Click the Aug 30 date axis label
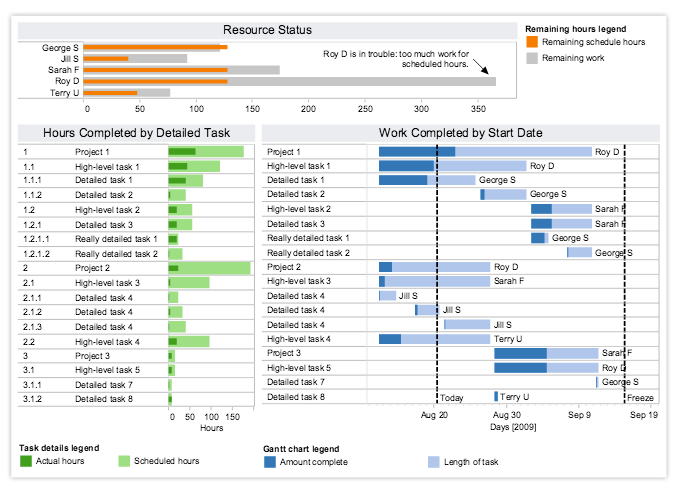The height and width of the screenshot is (489, 680). pos(507,414)
